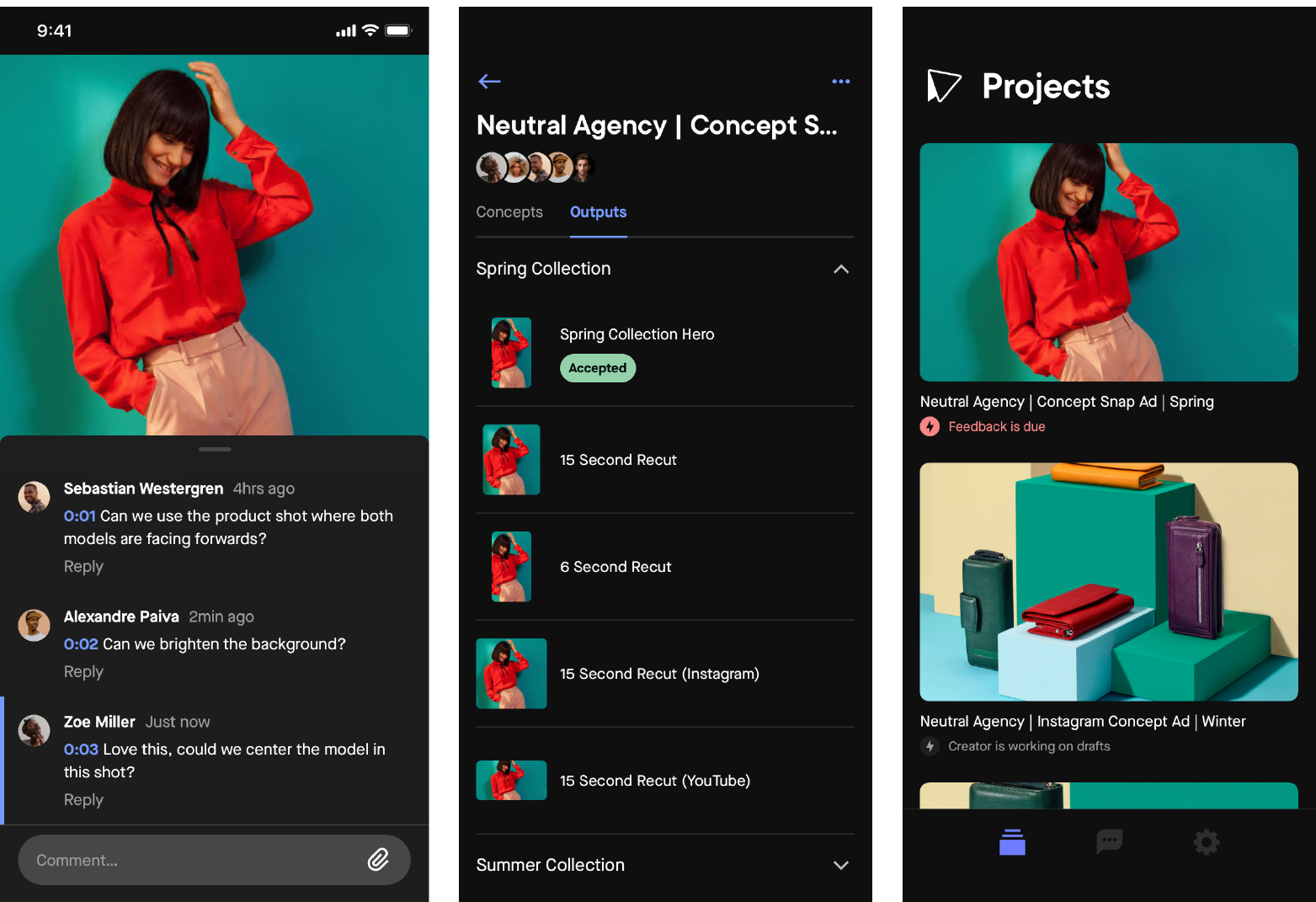1316x902 pixels.
Task: Reply to Zoe Miller's comment
Action: pos(83,799)
